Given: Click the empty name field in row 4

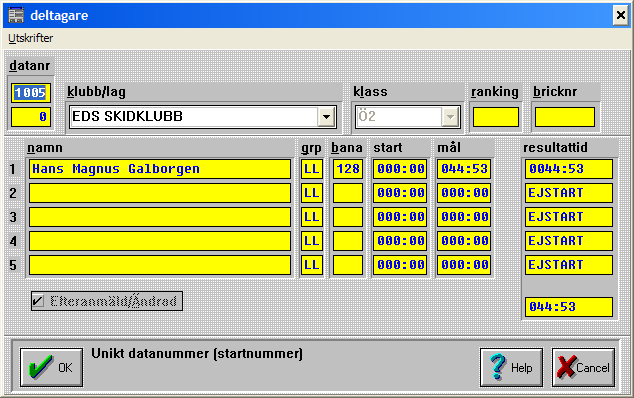Looking at the screenshot, I should point(160,241).
